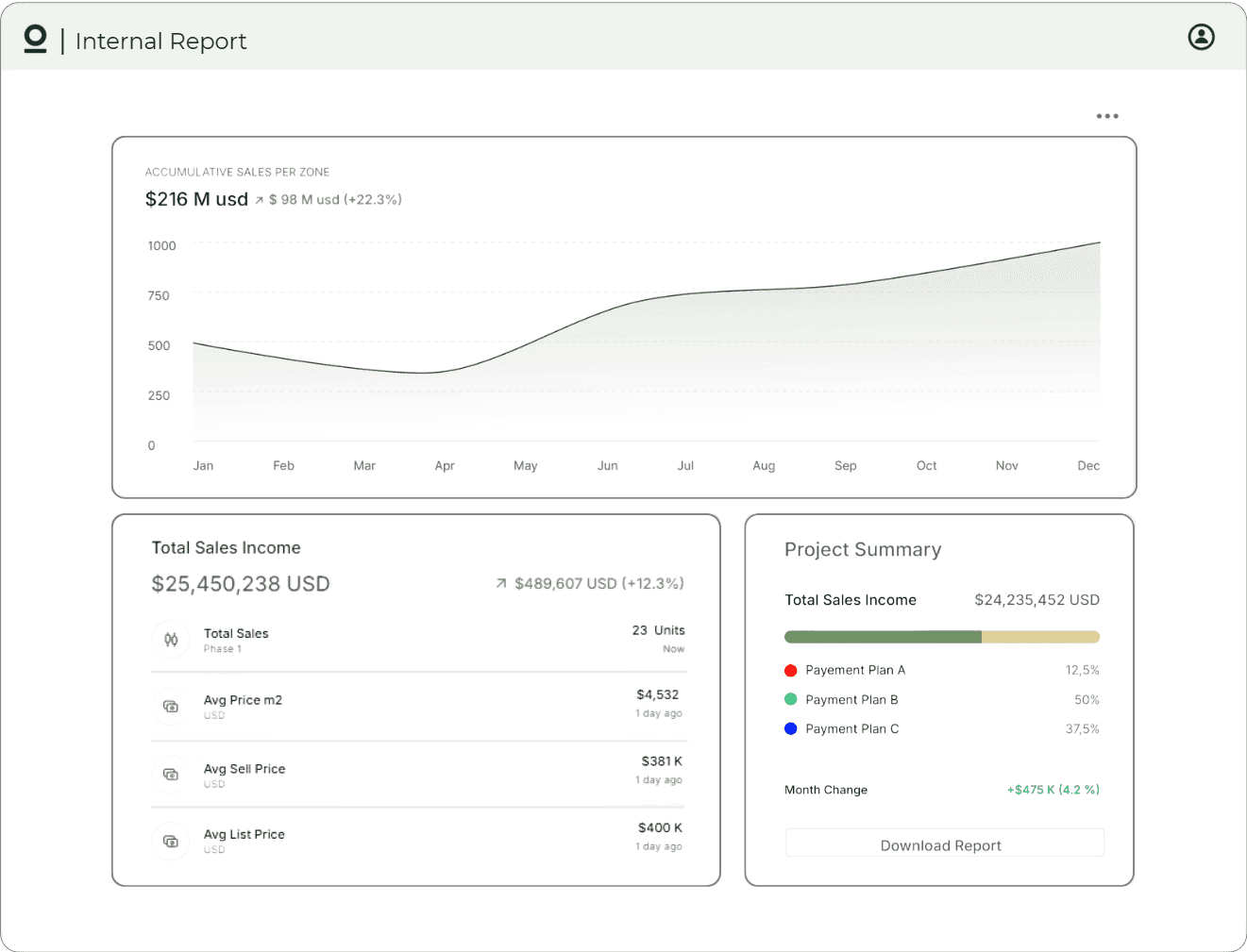Click the Avg List Price money icon
This screenshot has width=1247, height=952.
pos(171,841)
